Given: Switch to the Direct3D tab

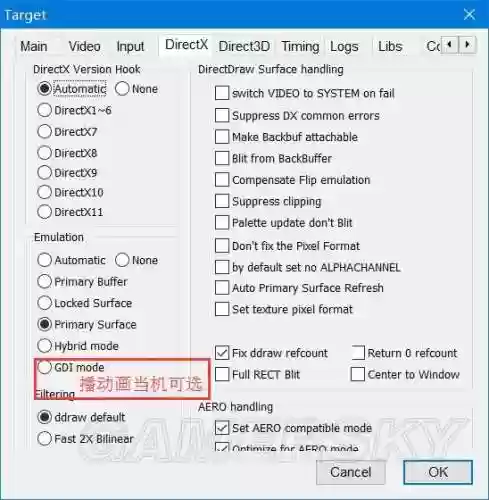Looking at the screenshot, I should point(244,46).
